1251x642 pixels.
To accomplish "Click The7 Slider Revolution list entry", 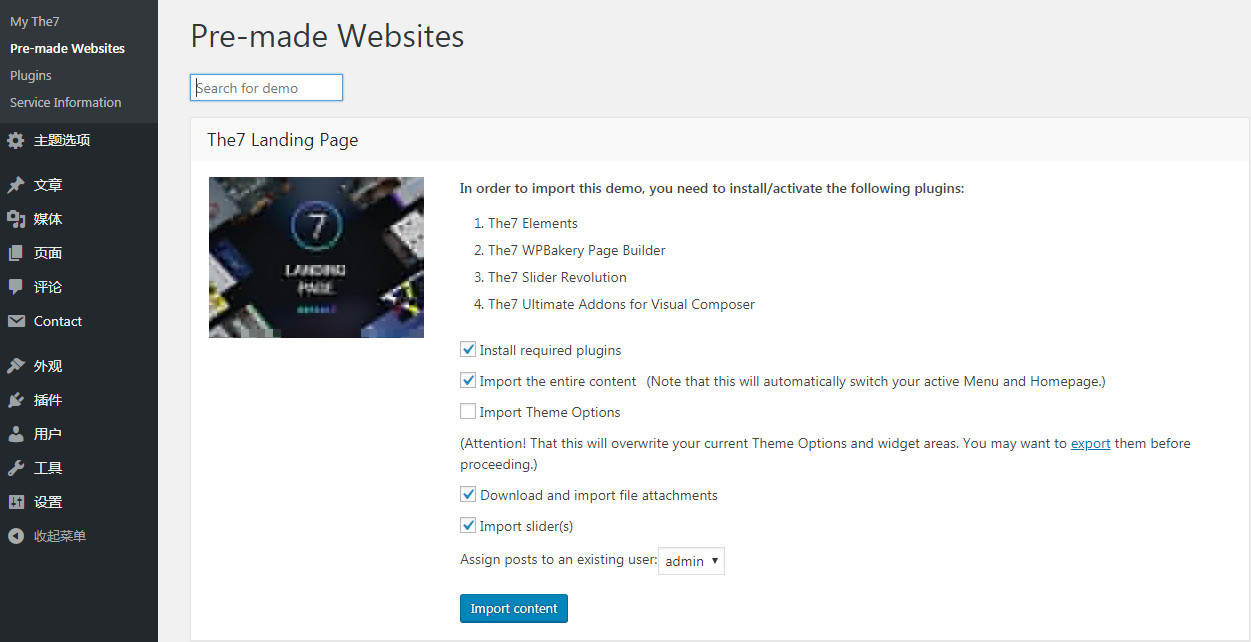I will pos(558,277).
